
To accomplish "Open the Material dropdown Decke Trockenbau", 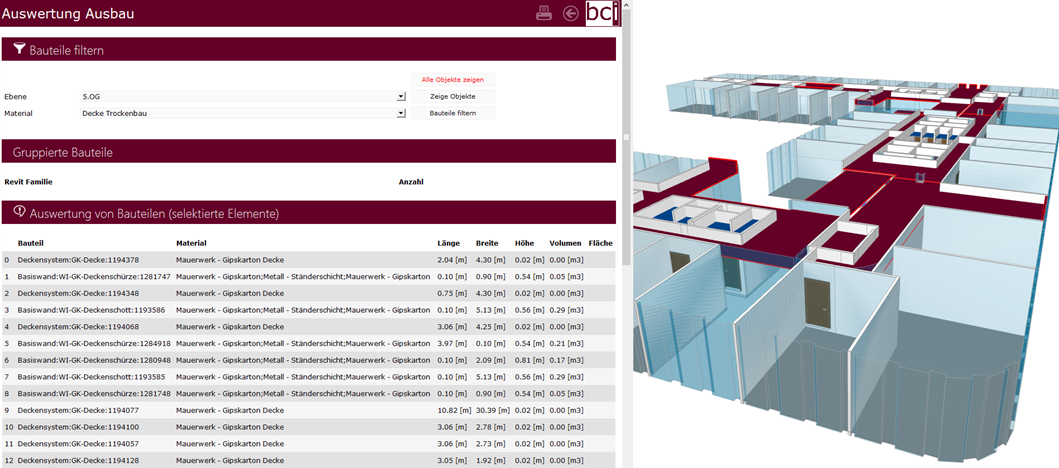I will coord(242,113).
